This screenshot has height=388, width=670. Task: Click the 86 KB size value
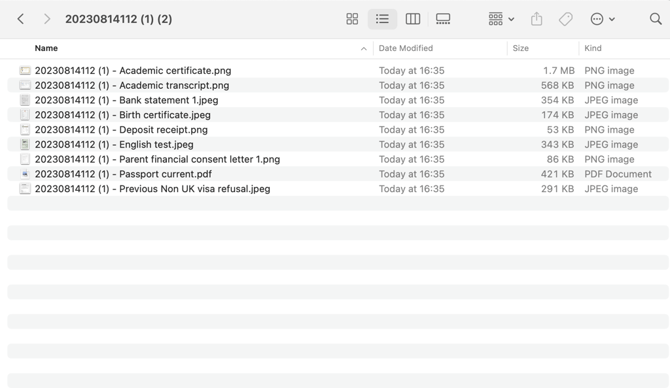click(x=561, y=159)
